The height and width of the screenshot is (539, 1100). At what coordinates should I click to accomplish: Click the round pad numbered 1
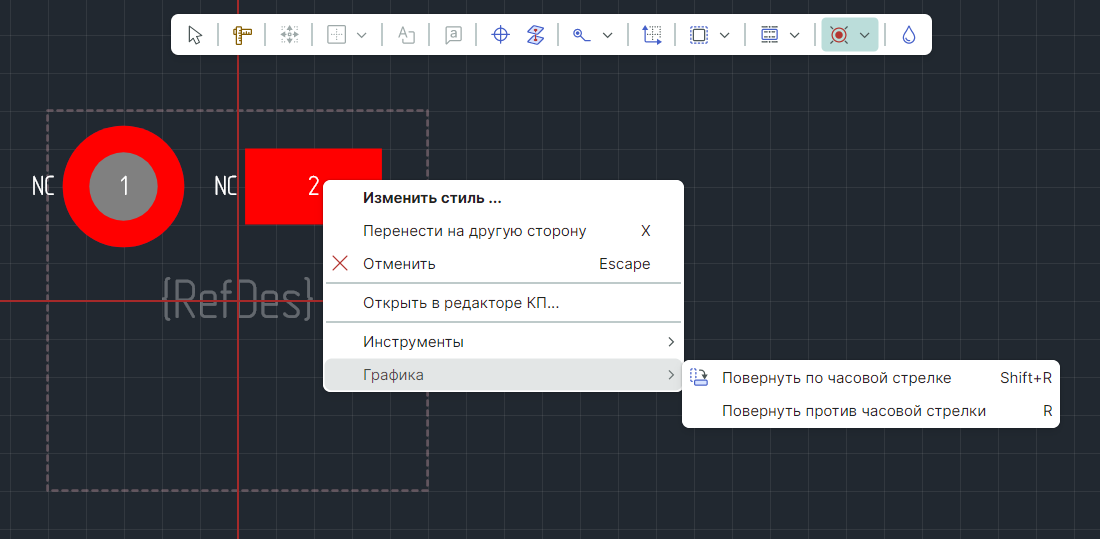(123, 186)
